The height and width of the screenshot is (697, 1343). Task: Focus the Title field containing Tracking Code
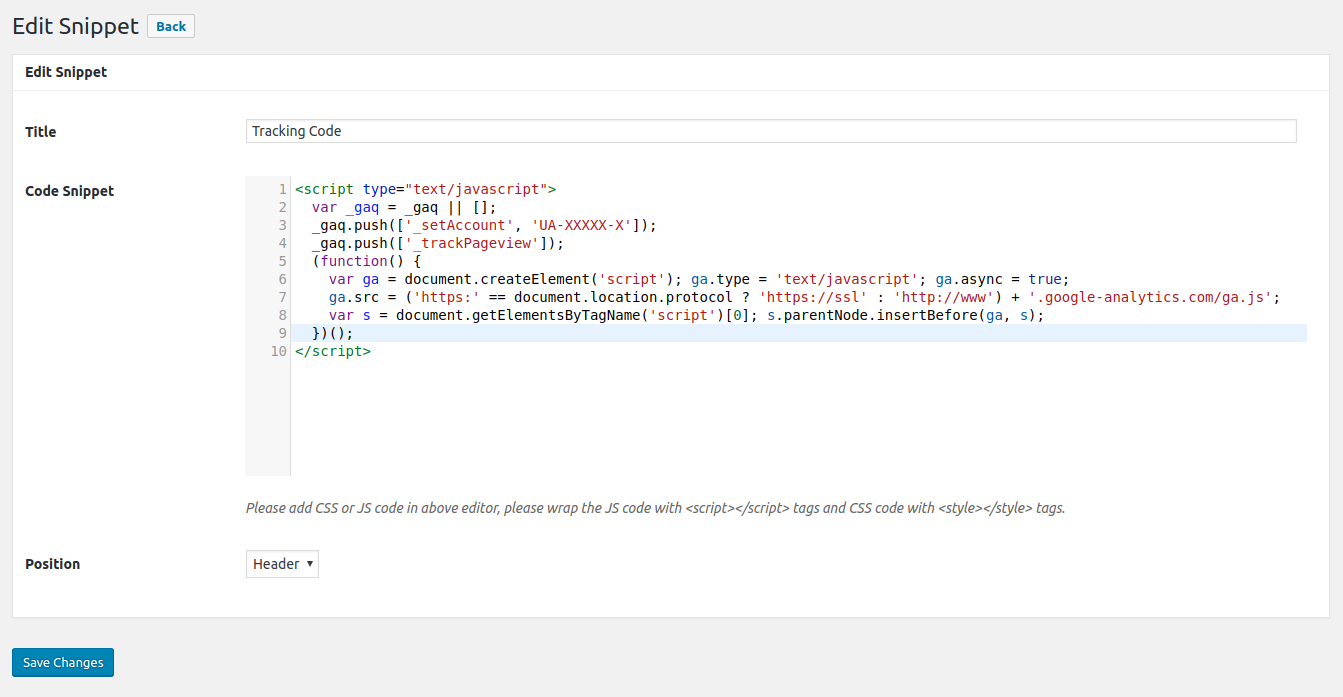pos(771,131)
